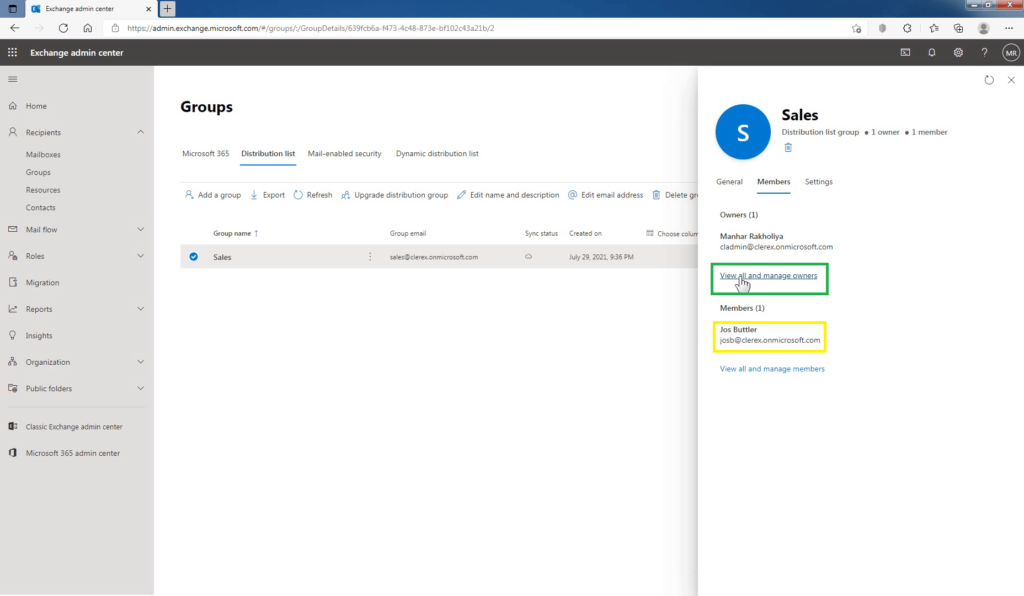Close the Sales details panel

[x=1011, y=80]
